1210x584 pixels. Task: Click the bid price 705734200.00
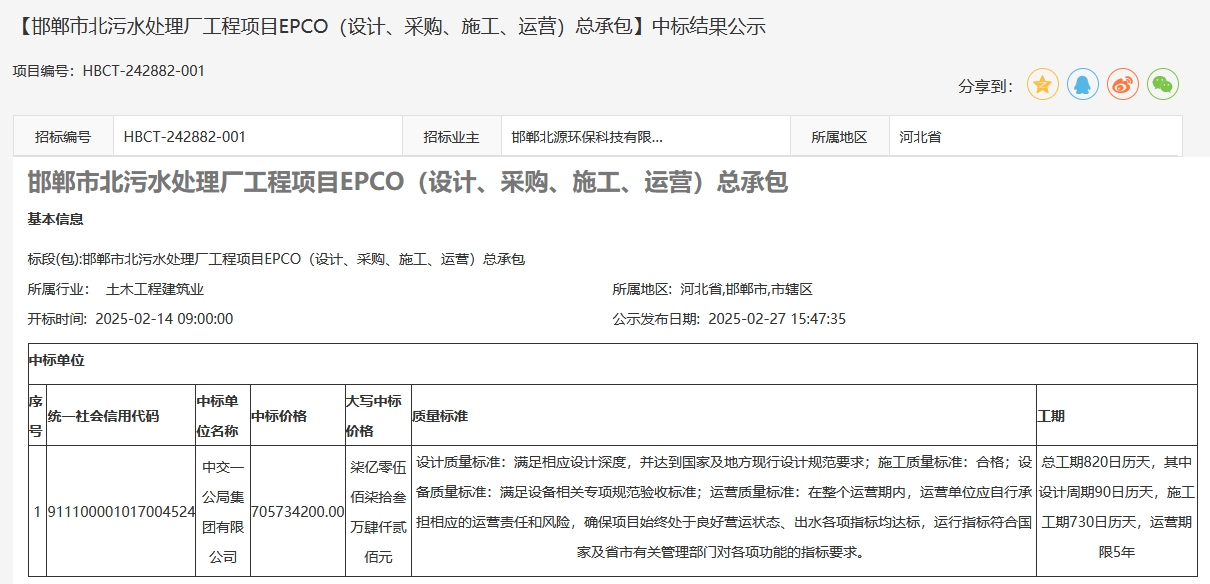click(x=298, y=511)
